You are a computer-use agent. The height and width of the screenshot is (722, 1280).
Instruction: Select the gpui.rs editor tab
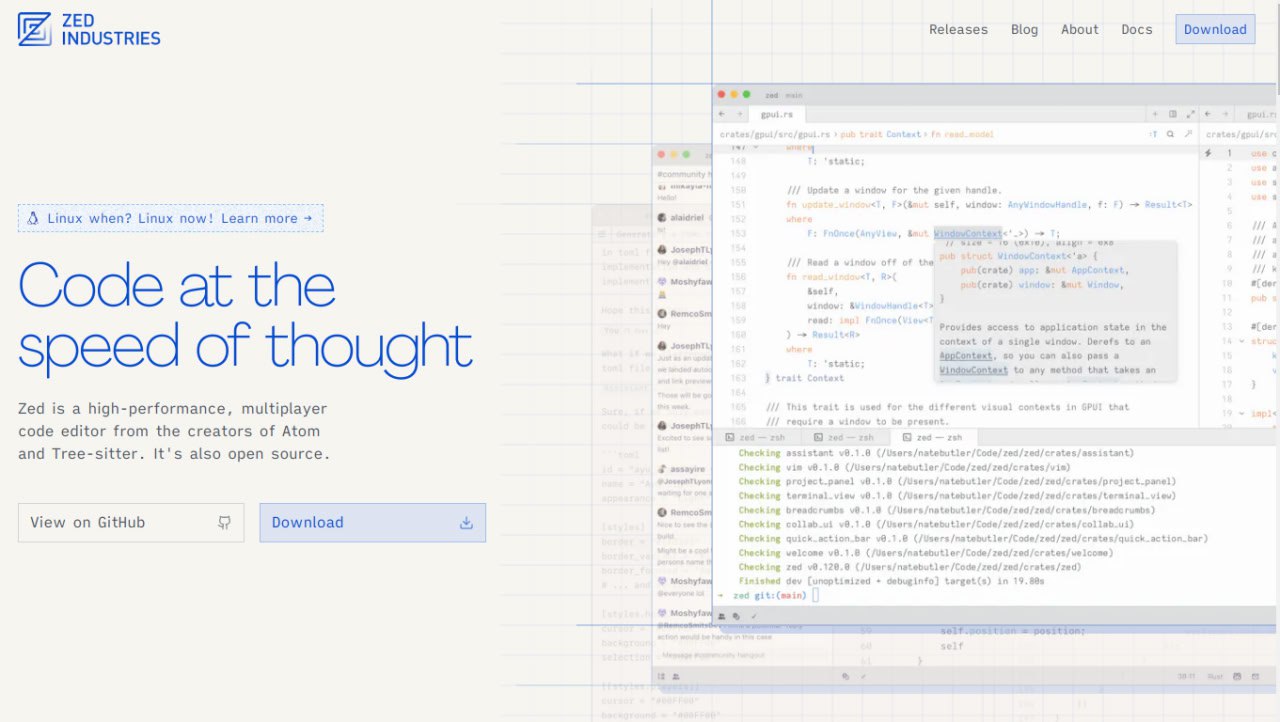tap(777, 115)
